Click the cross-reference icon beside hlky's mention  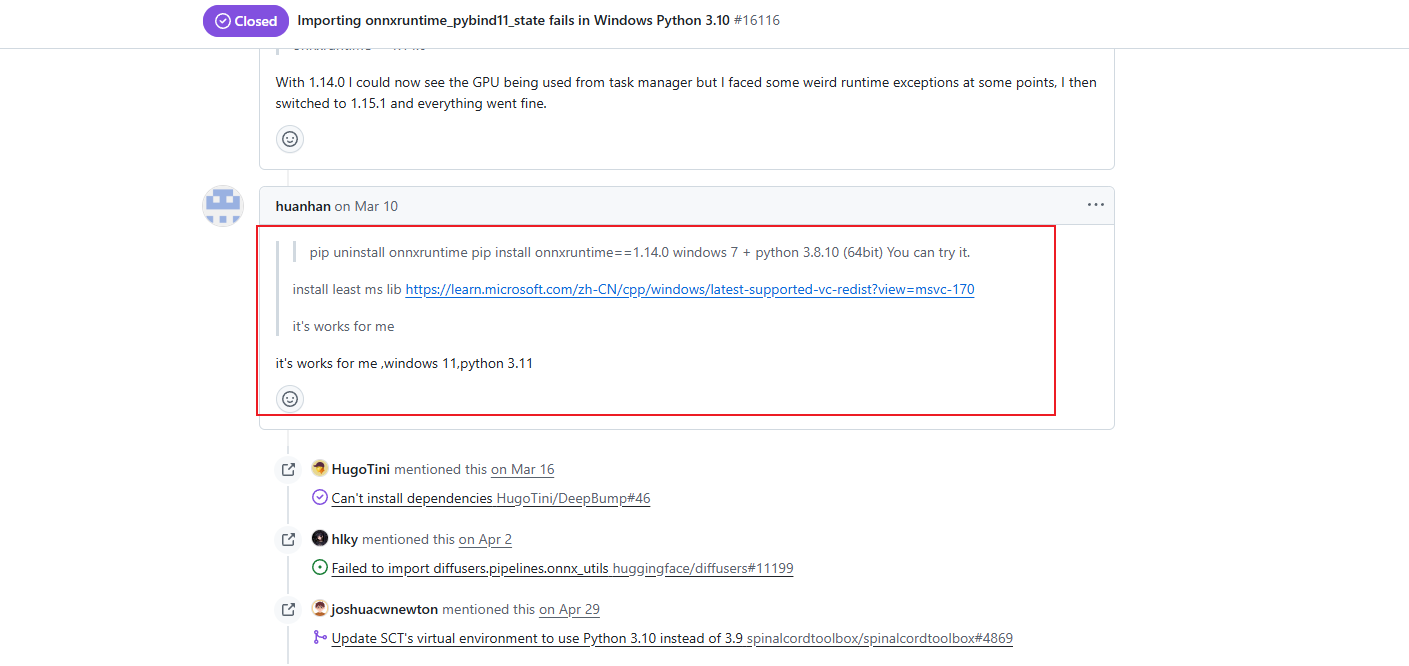click(x=287, y=538)
